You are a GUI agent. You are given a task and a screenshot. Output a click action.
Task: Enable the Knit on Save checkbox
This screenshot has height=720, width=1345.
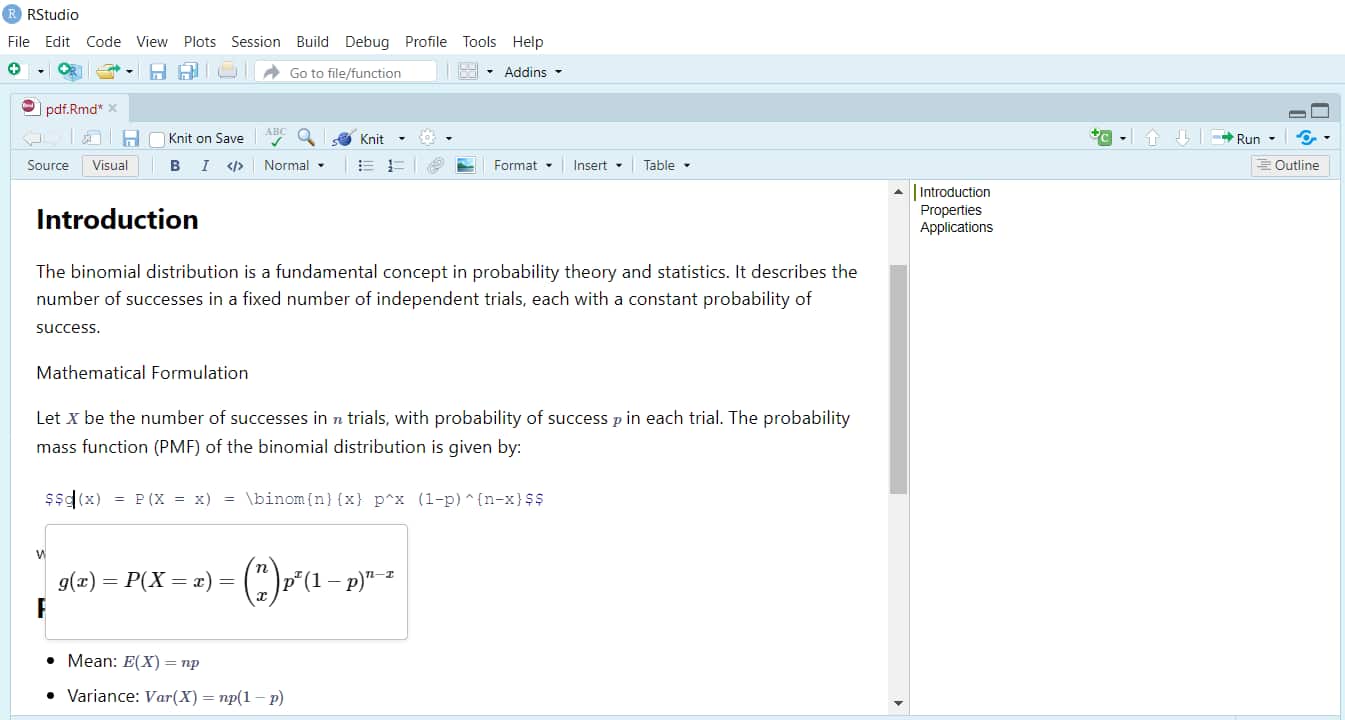pyautogui.click(x=156, y=138)
